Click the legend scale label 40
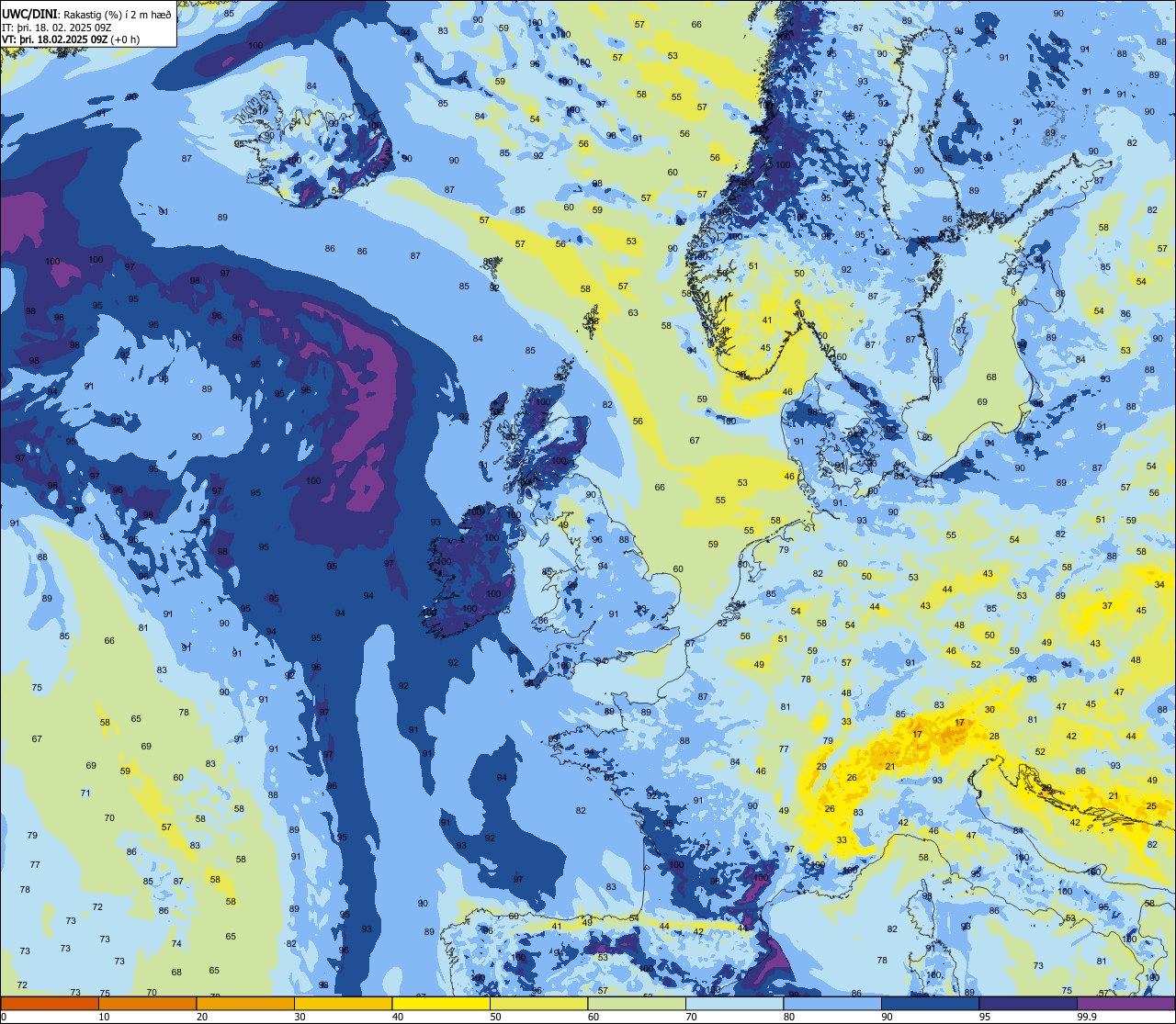The height and width of the screenshot is (1024, 1176). 398,1017
